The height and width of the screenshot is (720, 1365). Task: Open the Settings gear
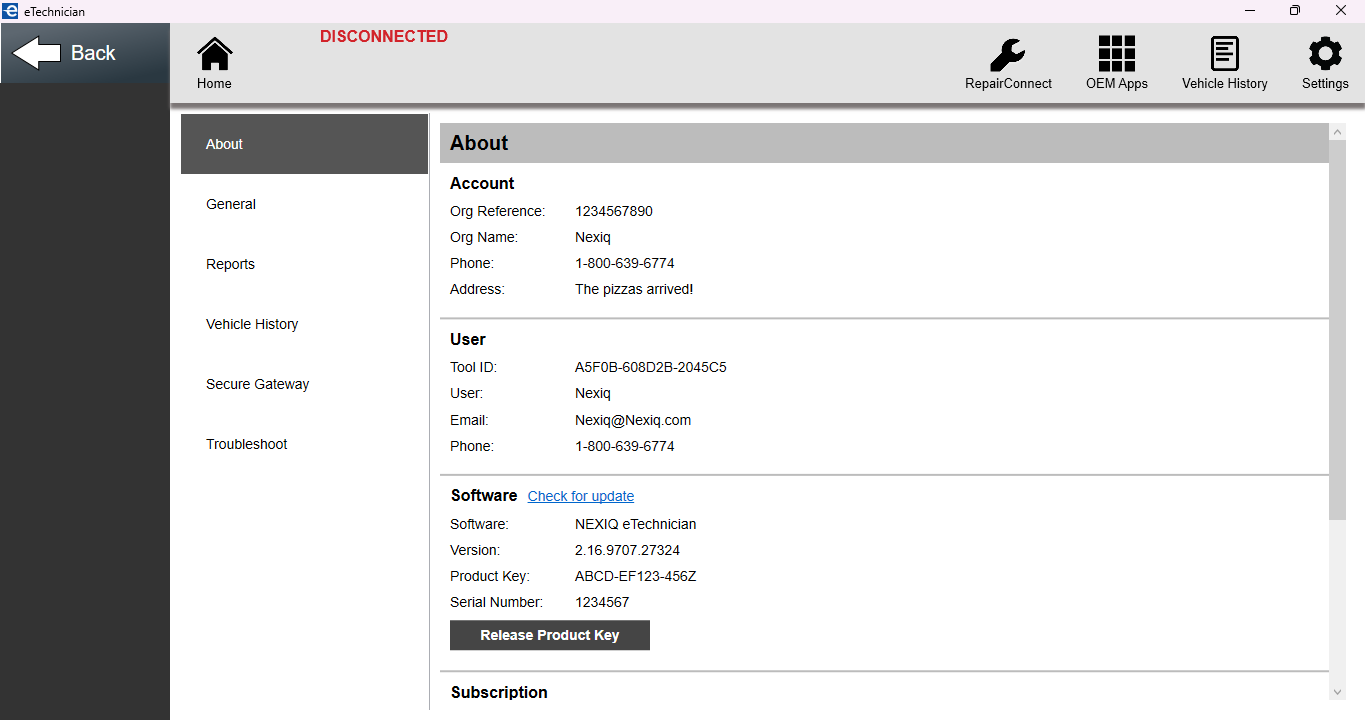(x=1325, y=64)
